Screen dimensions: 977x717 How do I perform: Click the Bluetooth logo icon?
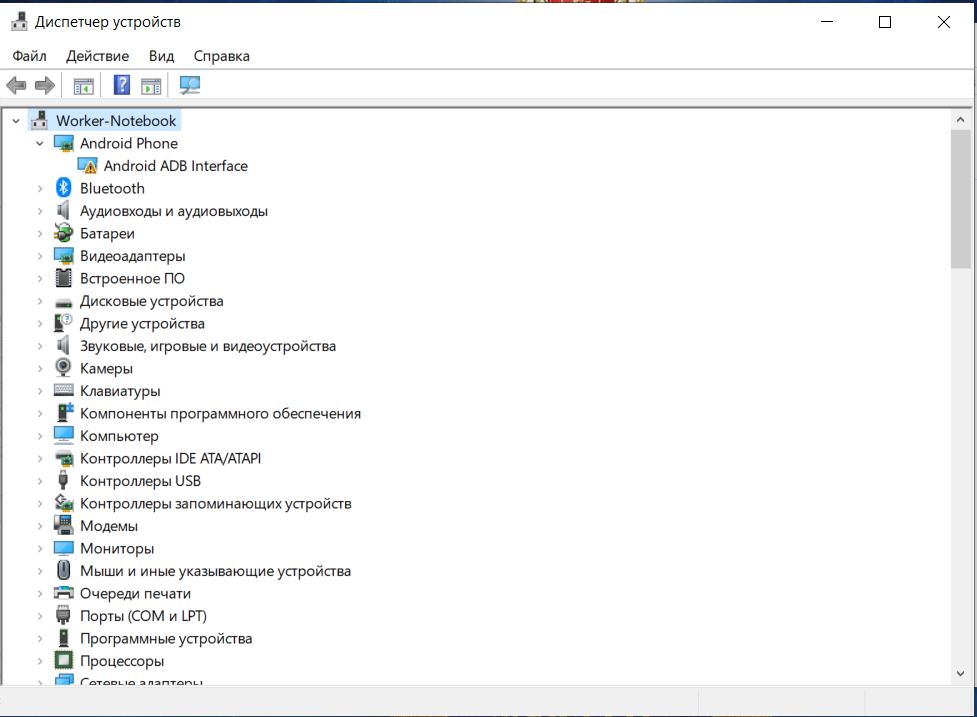point(64,188)
